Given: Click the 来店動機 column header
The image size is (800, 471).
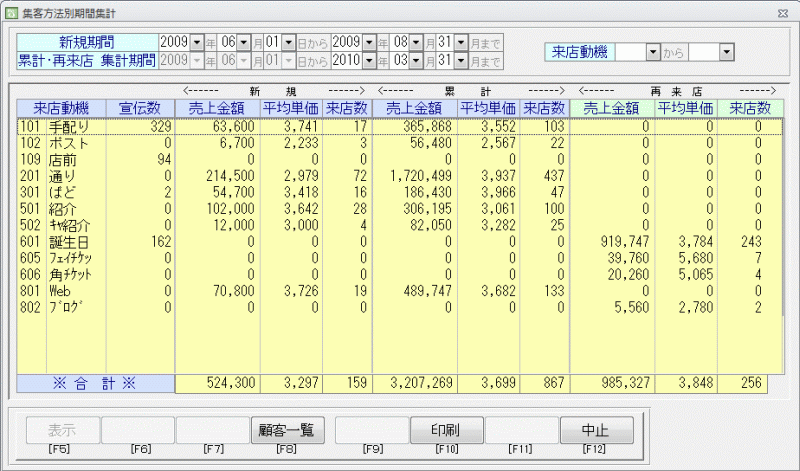Looking at the screenshot, I should [61, 108].
